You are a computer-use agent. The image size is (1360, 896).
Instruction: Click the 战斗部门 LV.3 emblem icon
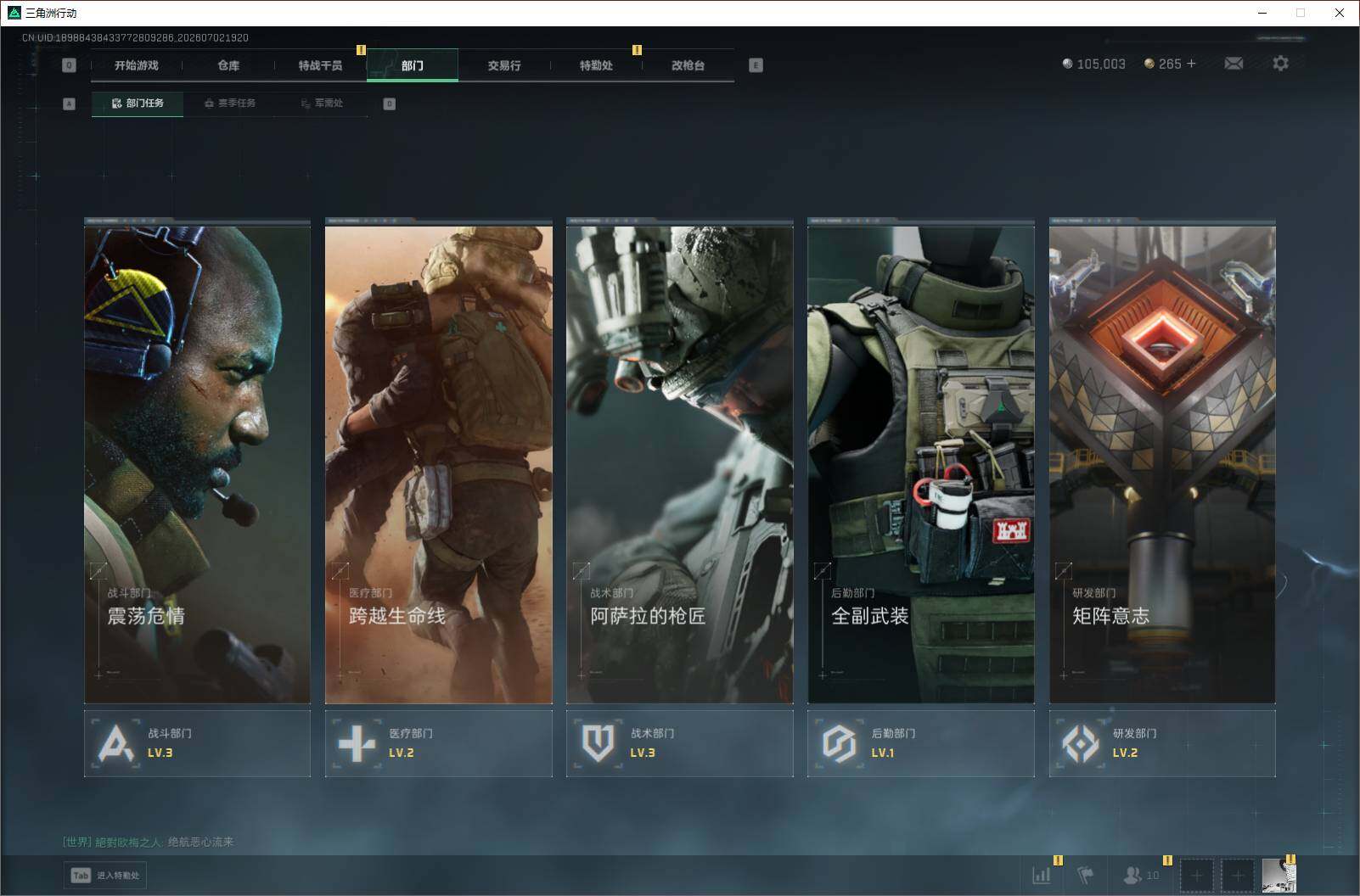(115, 743)
